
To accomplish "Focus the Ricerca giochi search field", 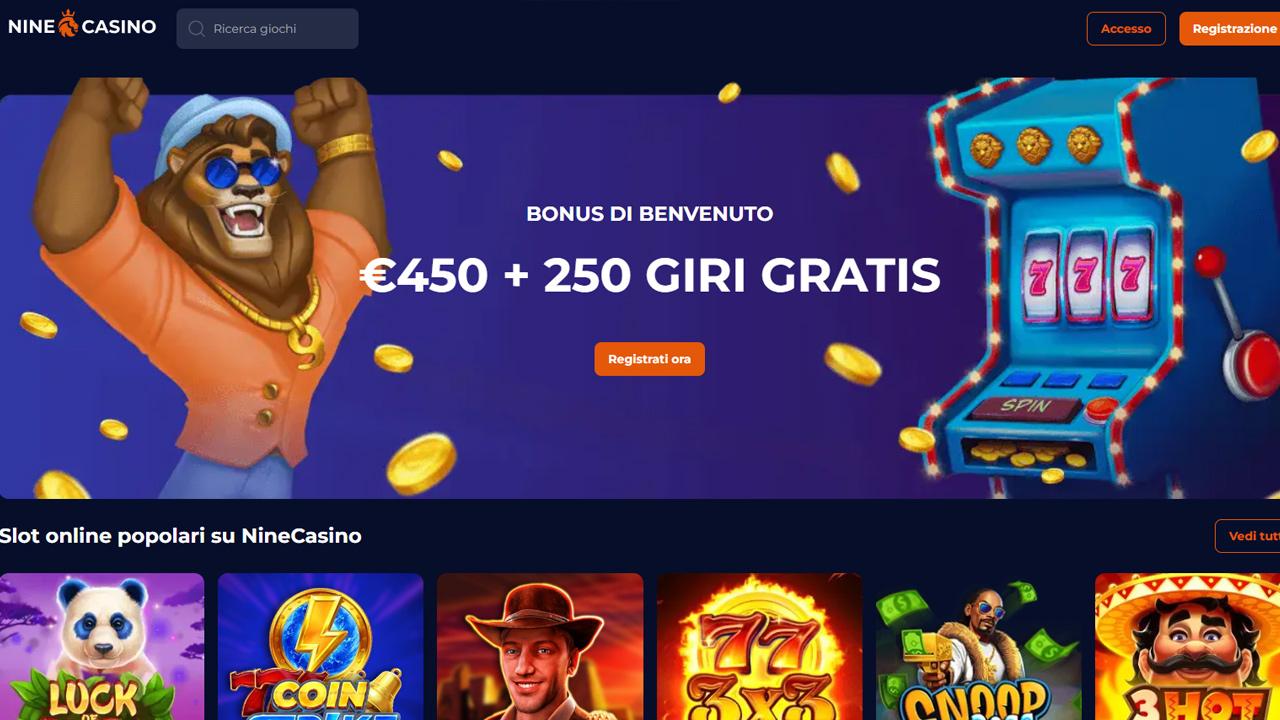I will (x=267, y=29).
